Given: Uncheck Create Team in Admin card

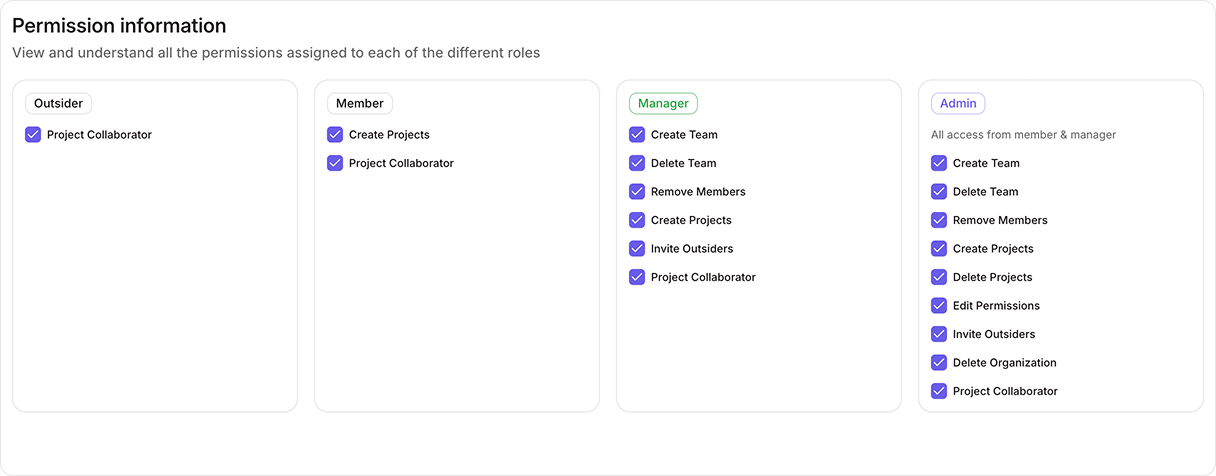Looking at the screenshot, I should (x=939, y=163).
